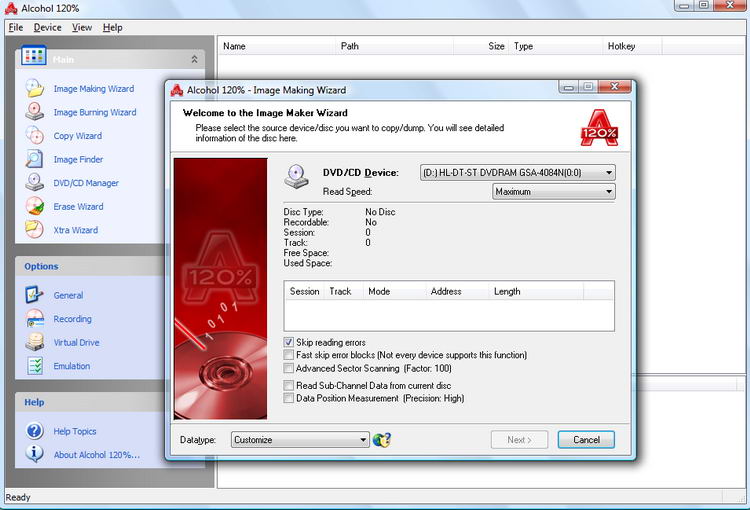
Task: Open the Read Speed dropdown
Action: pos(609,192)
